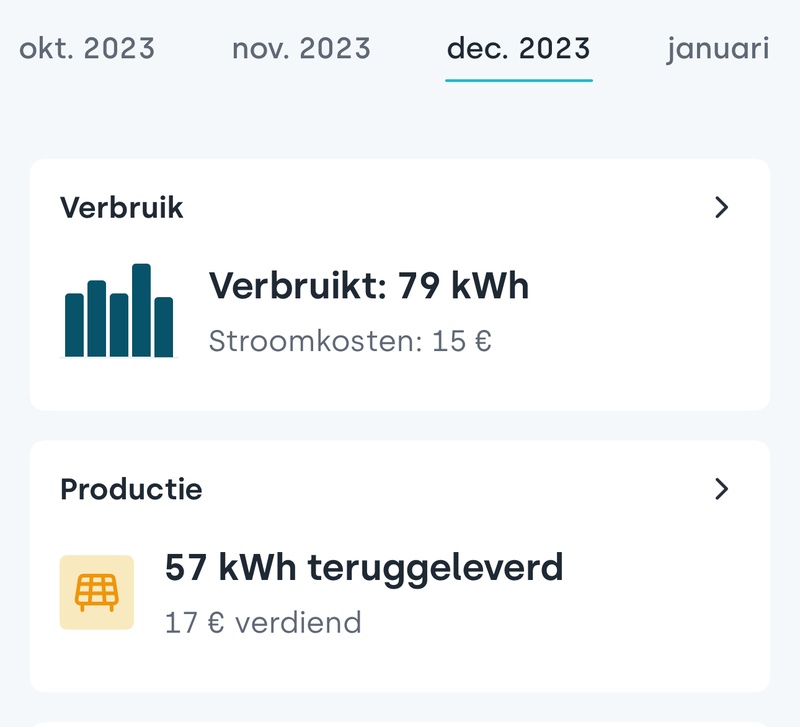Expand the Verbruik card chevron
Image resolution: width=800 pixels, height=727 pixels.
722,207
